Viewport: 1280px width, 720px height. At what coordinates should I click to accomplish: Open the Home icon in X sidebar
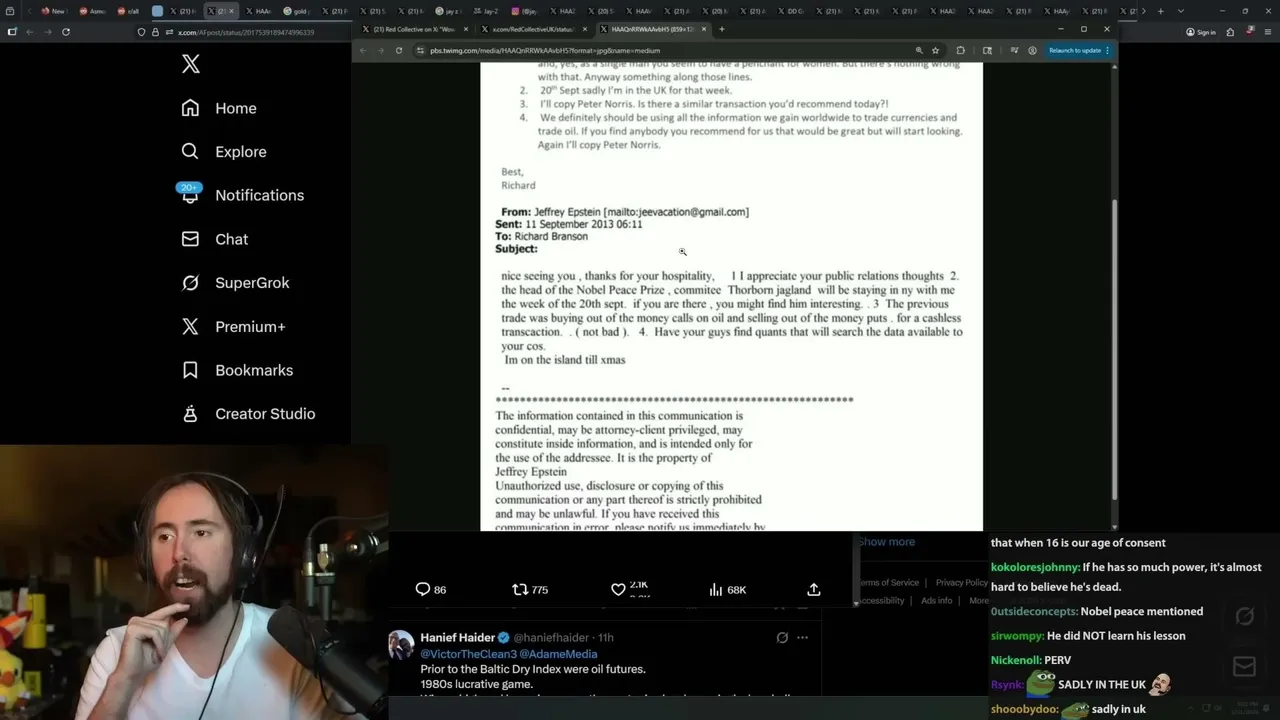[190, 108]
